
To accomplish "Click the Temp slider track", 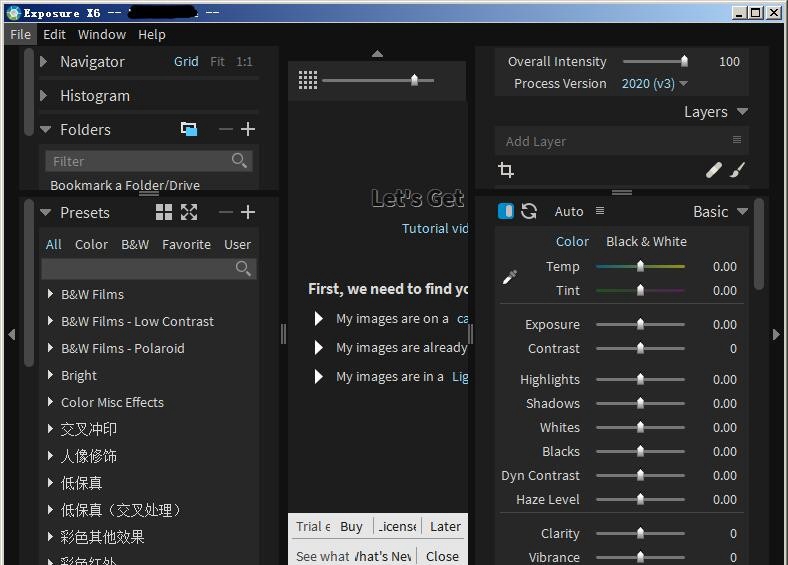I will (x=640, y=266).
